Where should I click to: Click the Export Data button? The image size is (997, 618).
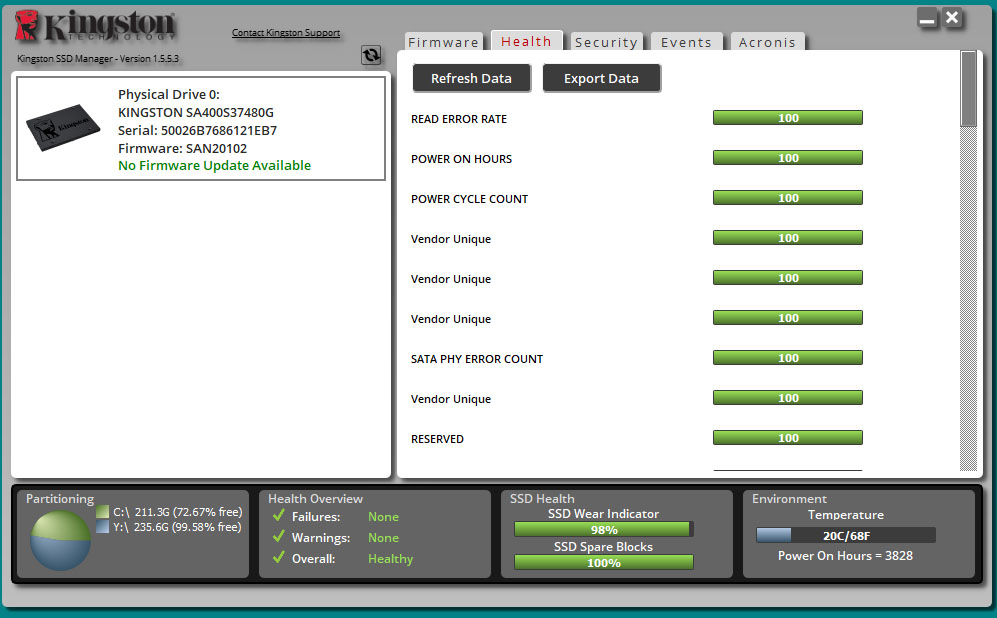[x=601, y=78]
